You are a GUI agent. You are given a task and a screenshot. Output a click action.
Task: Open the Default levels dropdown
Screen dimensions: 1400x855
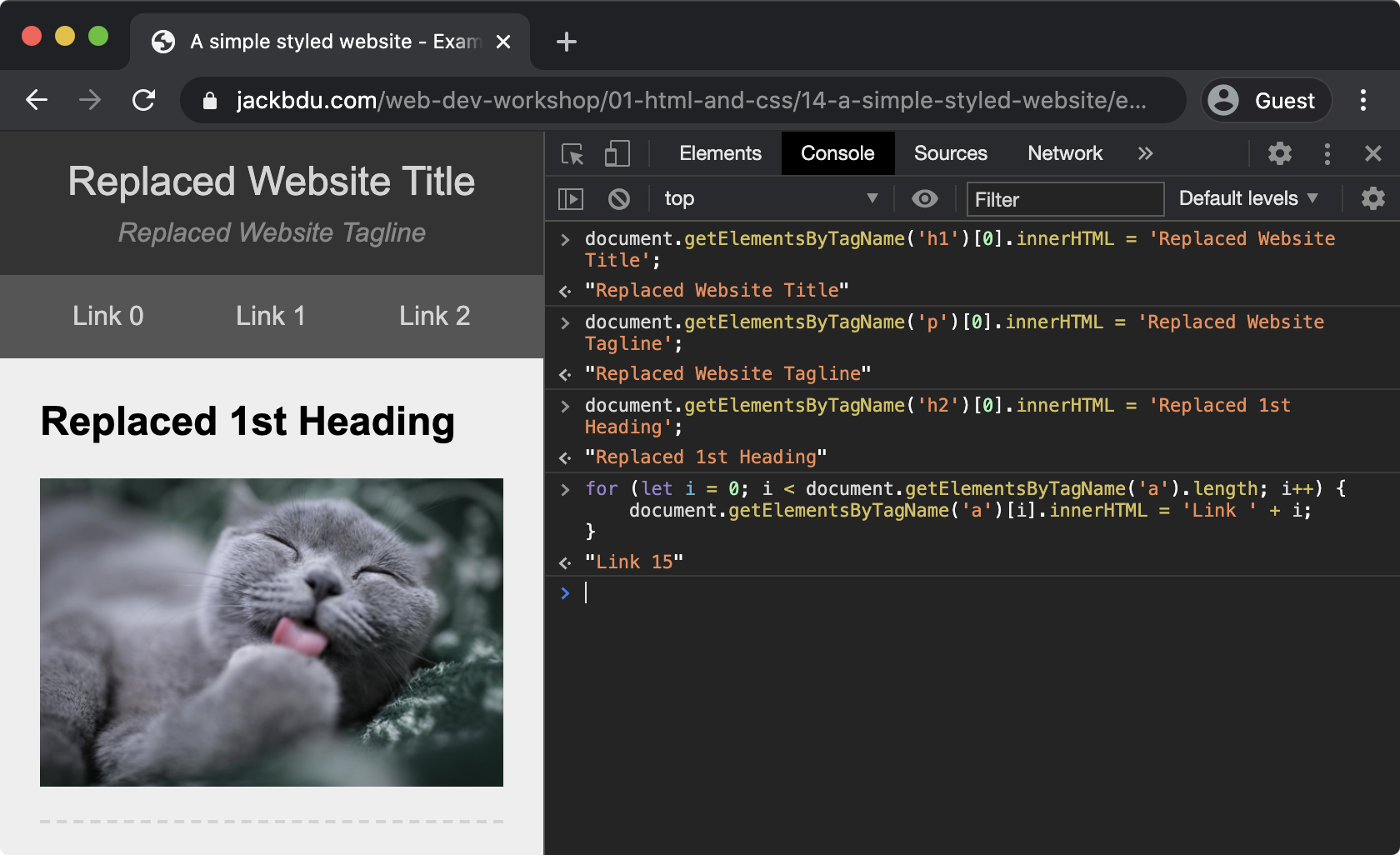coord(1248,199)
